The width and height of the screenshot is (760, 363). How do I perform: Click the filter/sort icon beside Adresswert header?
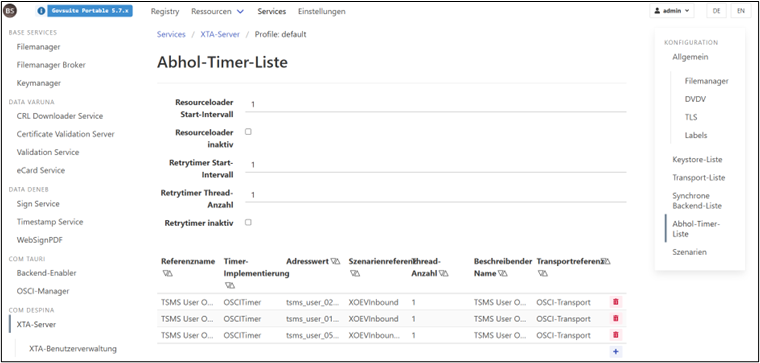tap(335, 261)
